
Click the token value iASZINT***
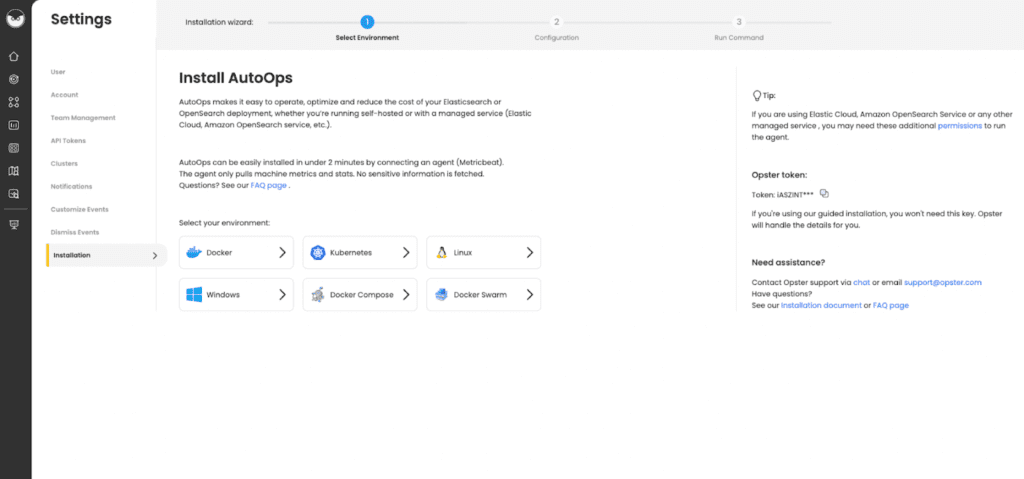(794, 194)
